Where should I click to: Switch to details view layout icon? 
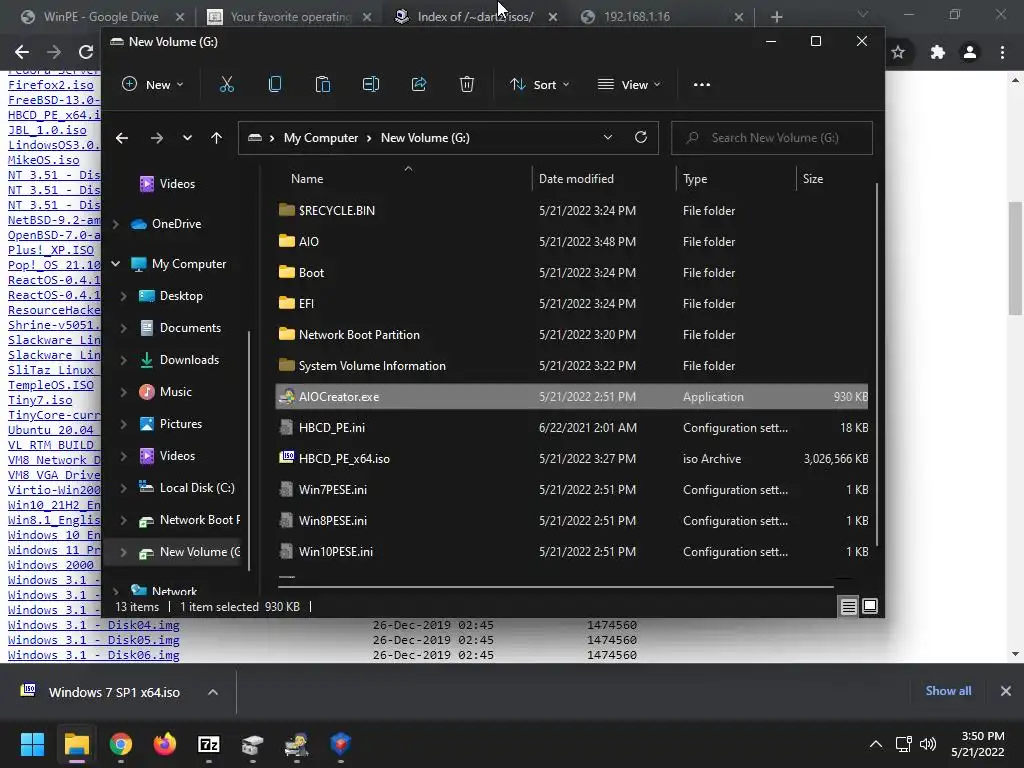coord(848,607)
